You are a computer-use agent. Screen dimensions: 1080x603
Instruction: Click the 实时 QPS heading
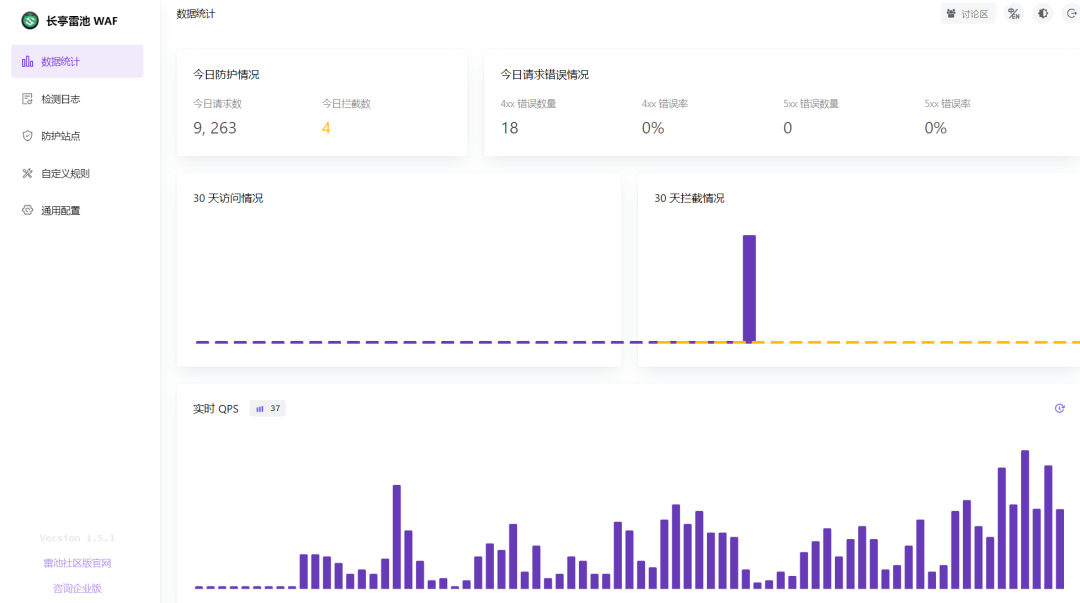pos(216,409)
